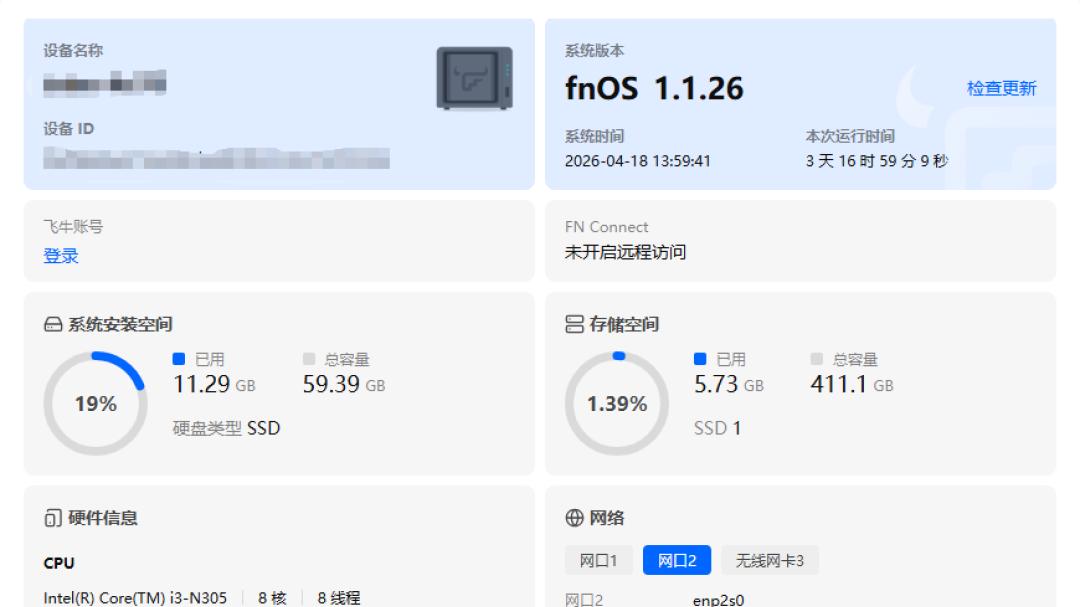Image resolution: width=1080 pixels, height=607 pixels.
Task: Click the blurred device name field
Action: (105, 83)
